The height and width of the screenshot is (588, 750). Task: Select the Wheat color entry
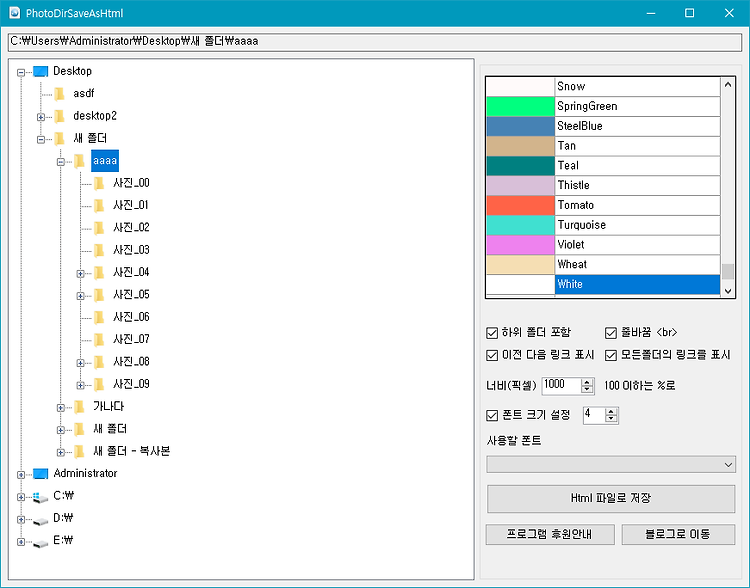click(603, 265)
